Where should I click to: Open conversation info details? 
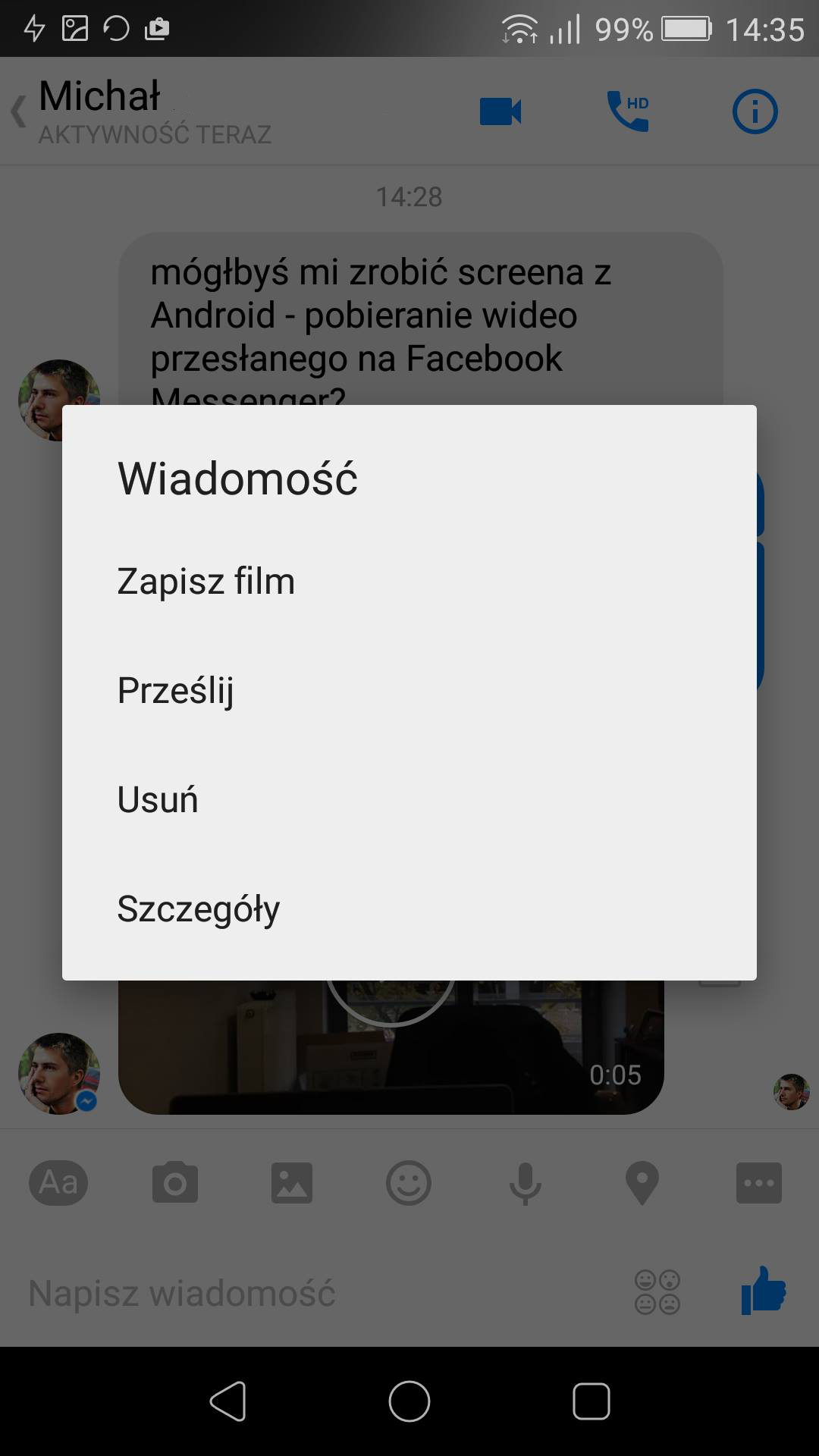coord(755,111)
